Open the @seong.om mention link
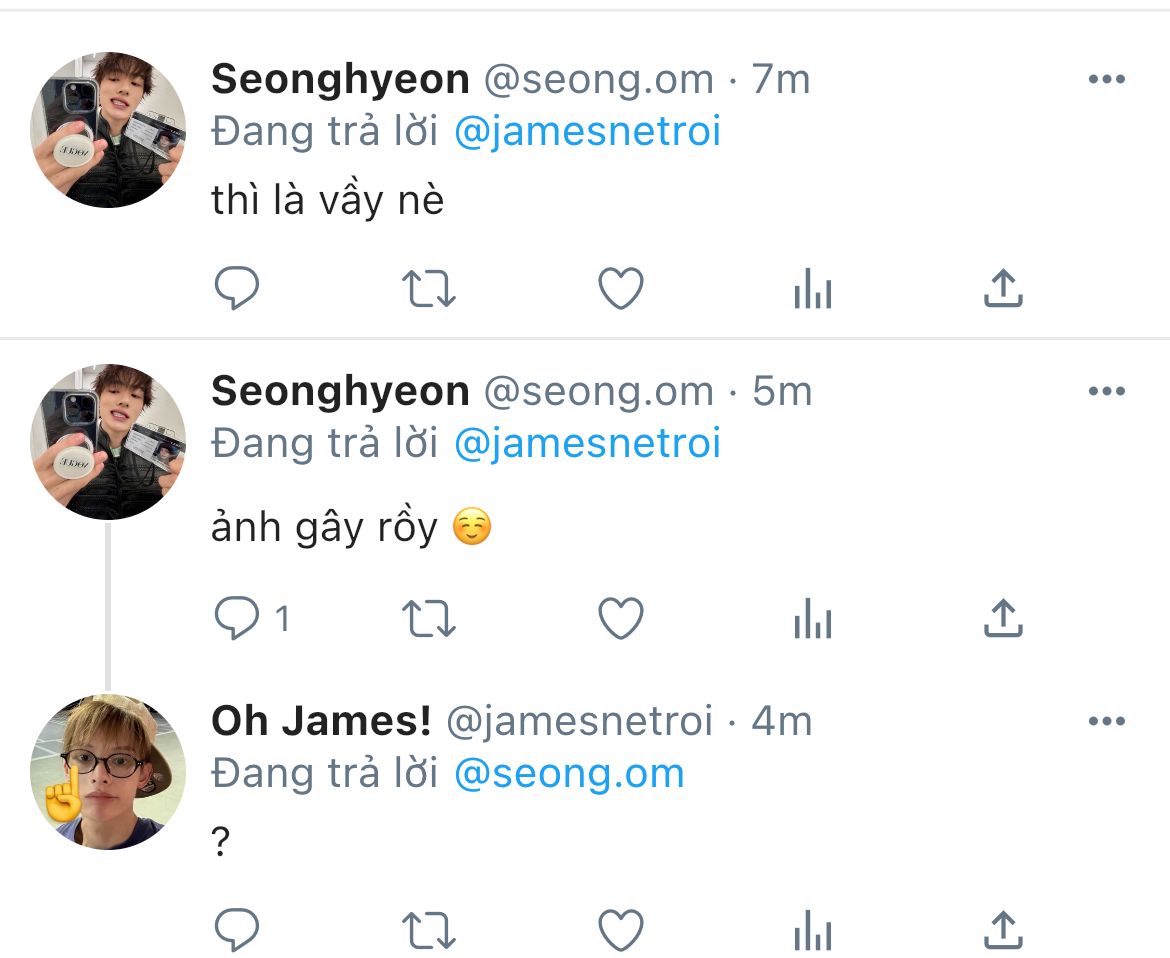1170x958 pixels. pos(569,774)
